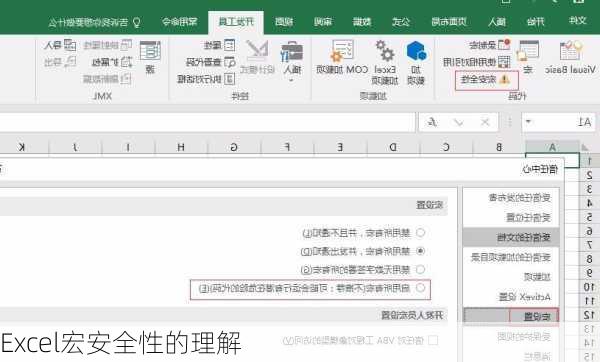Click the formula bar enter checkmark icon
Viewport: 600px width, 362px height.
point(458,122)
